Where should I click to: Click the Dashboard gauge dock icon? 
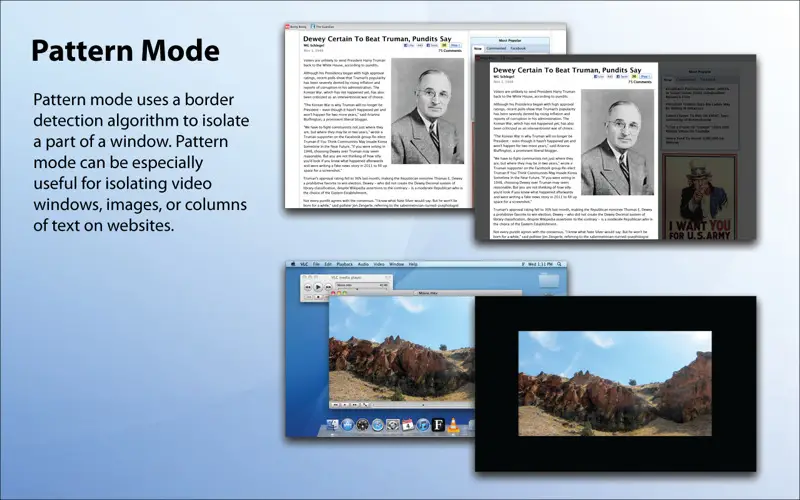point(362,425)
